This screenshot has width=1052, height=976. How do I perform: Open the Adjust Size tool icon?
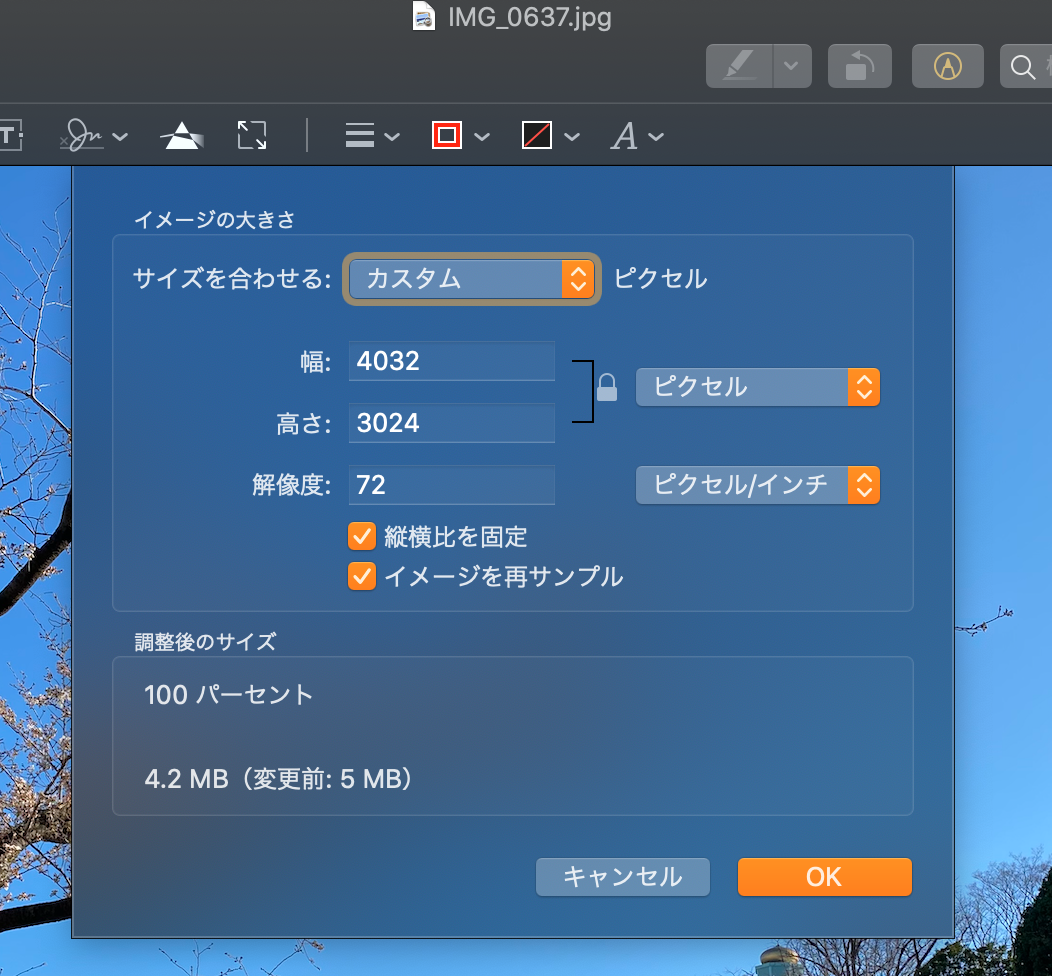[252, 135]
